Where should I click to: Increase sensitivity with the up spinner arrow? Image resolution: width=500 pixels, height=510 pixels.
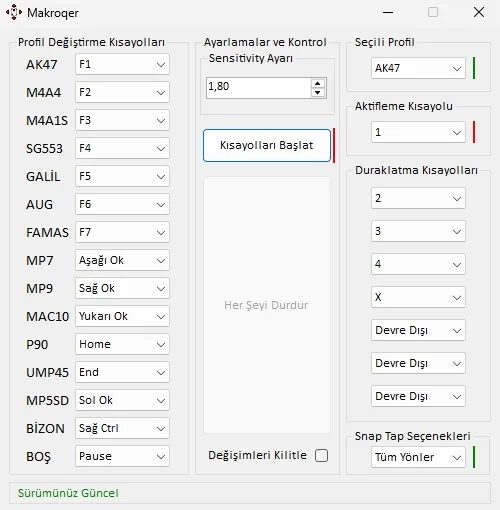[318, 83]
